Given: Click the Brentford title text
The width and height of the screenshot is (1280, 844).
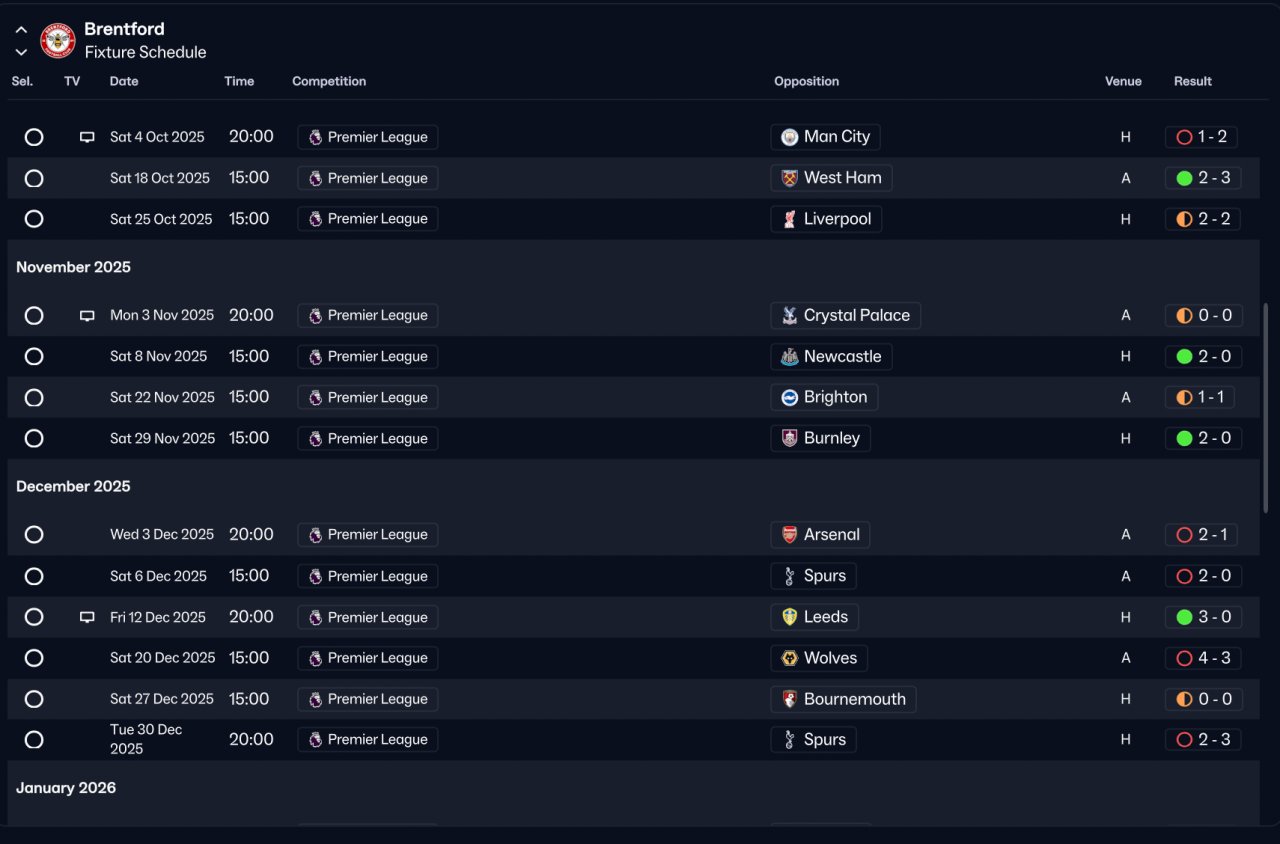Looking at the screenshot, I should point(124,29).
